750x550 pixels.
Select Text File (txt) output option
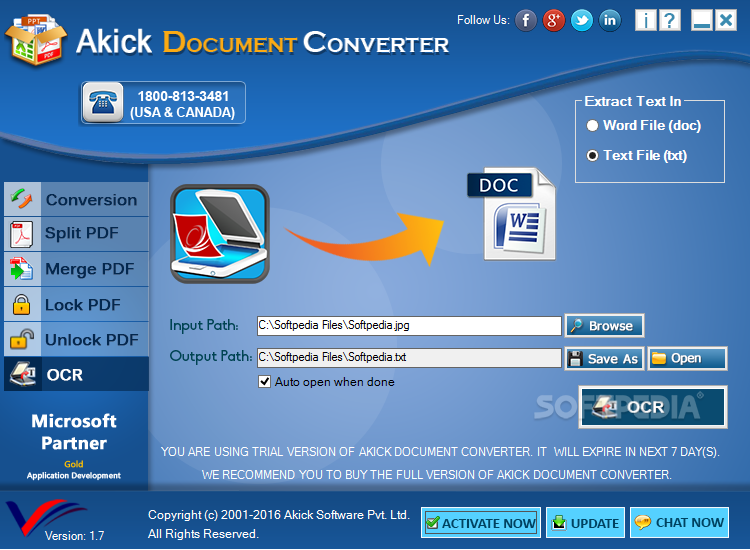point(637,155)
